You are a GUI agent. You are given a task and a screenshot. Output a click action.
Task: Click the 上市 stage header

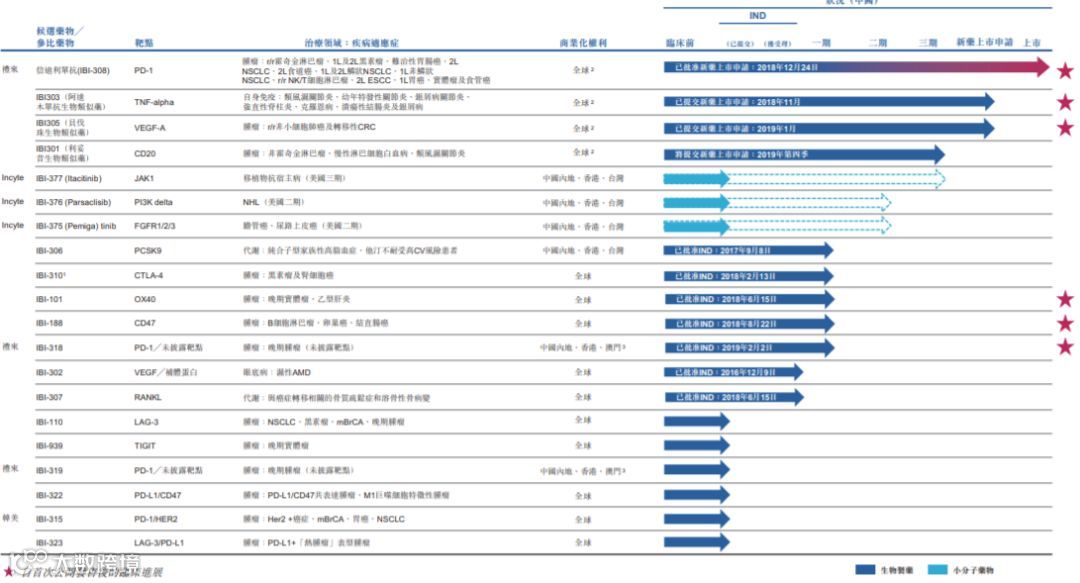pyautogui.click(x=1031, y=43)
